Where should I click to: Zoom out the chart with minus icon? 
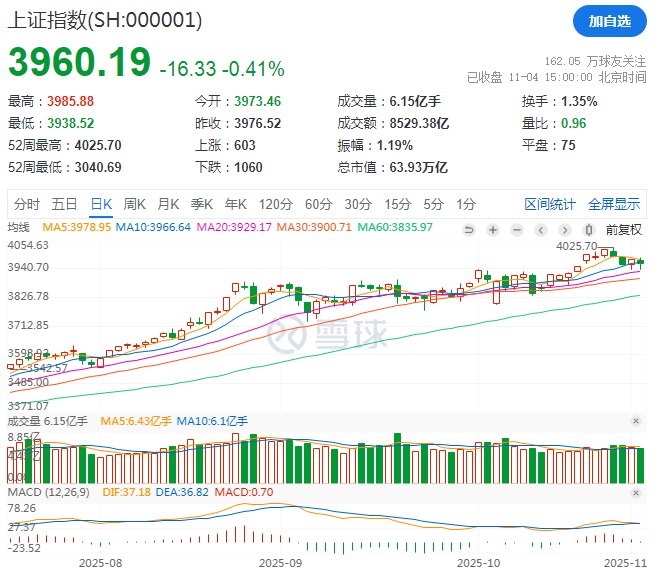point(517,230)
